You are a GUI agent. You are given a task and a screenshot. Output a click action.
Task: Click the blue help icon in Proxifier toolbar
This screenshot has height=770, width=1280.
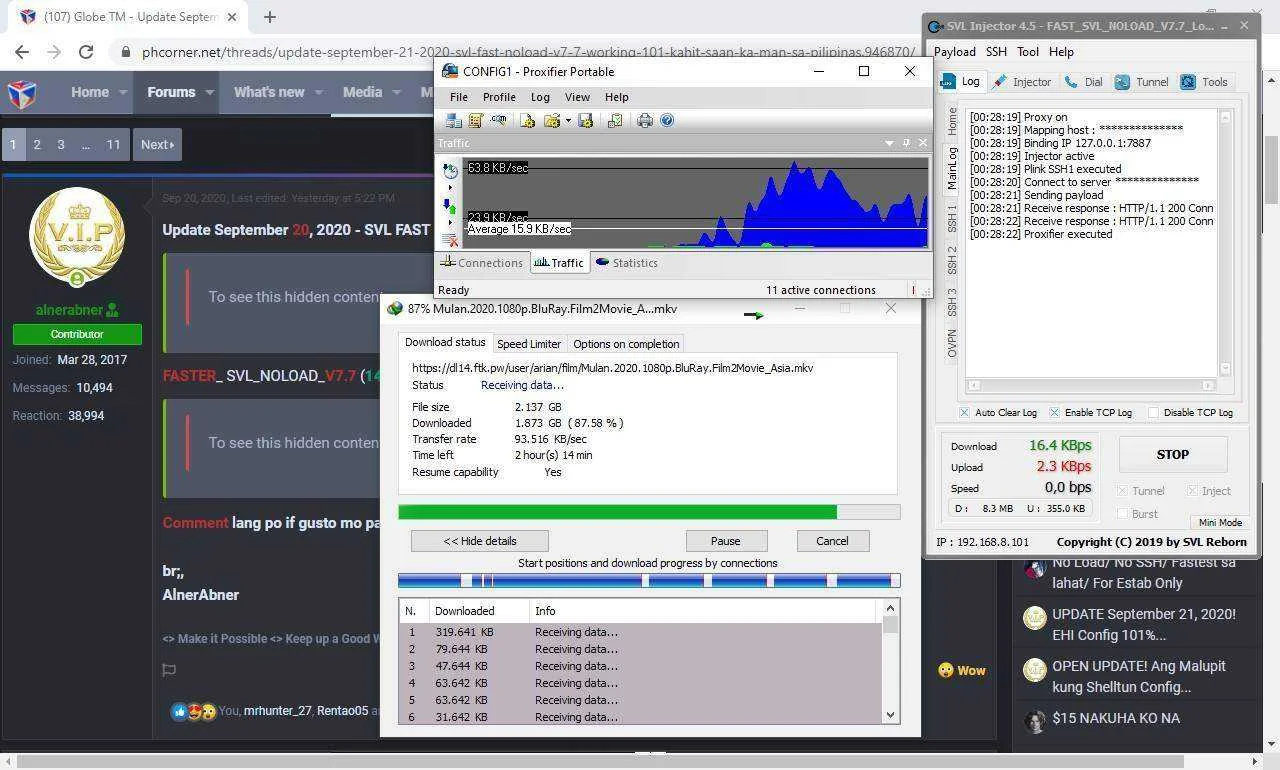point(667,120)
